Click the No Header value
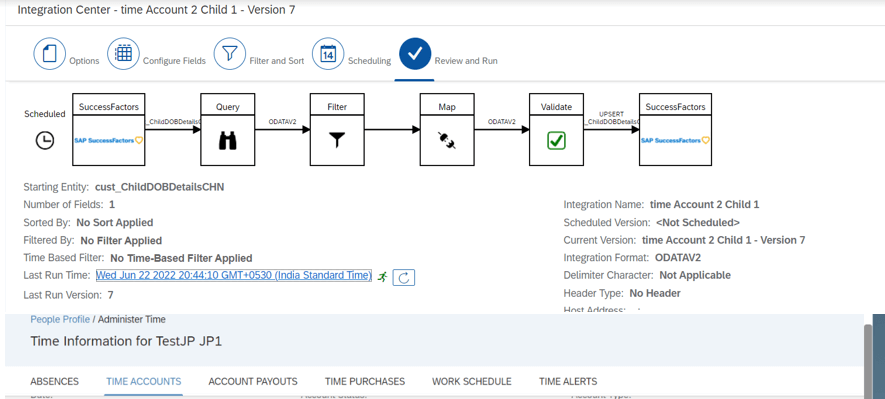885x399 pixels. tap(655, 293)
